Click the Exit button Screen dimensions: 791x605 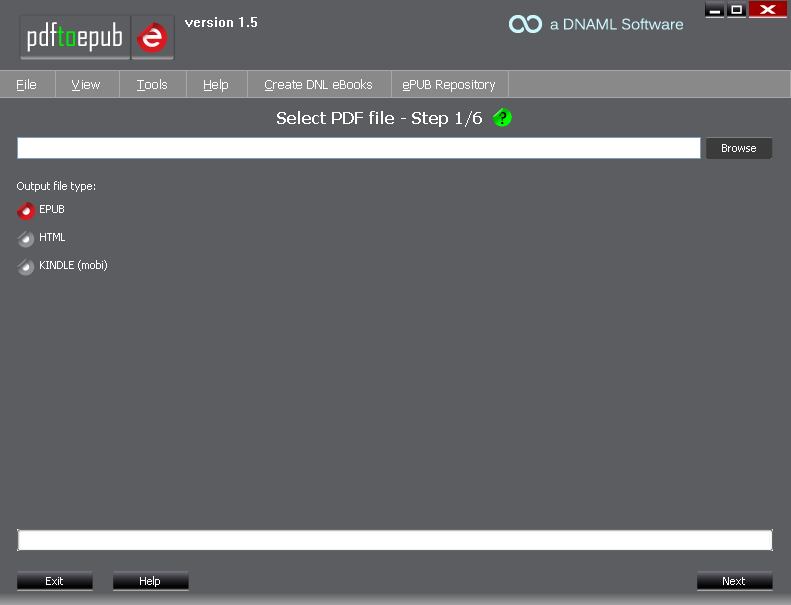pos(54,581)
